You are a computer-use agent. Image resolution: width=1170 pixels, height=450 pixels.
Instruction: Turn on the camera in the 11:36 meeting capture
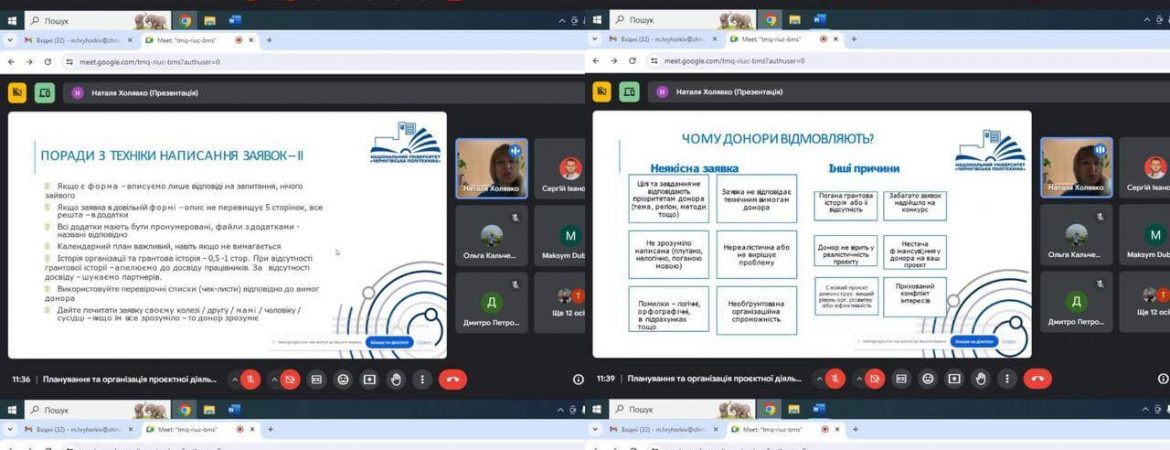tap(290, 379)
